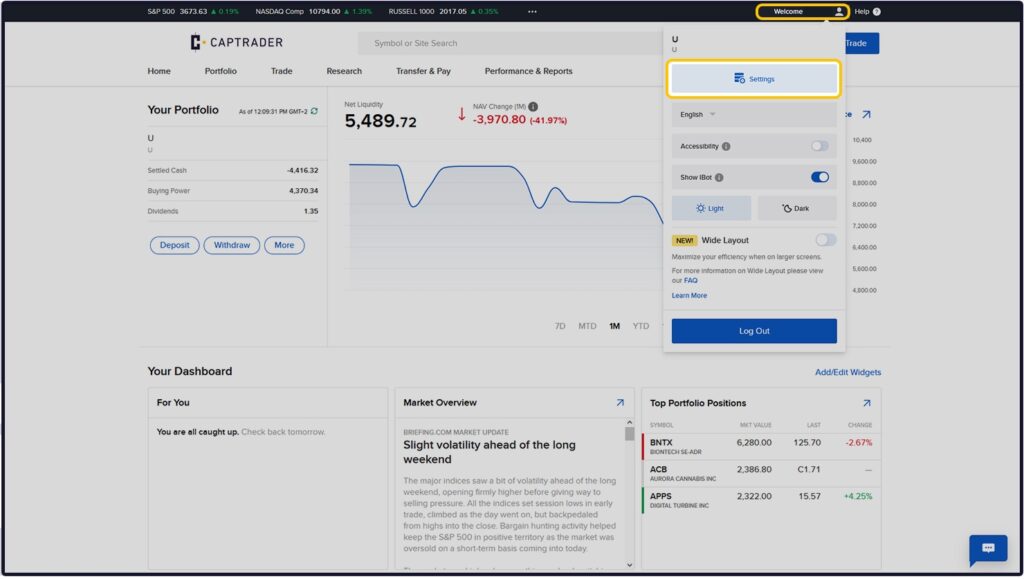Select the MTD chart range
Viewport: 1024px width, 579px height.
(x=587, y=326)
